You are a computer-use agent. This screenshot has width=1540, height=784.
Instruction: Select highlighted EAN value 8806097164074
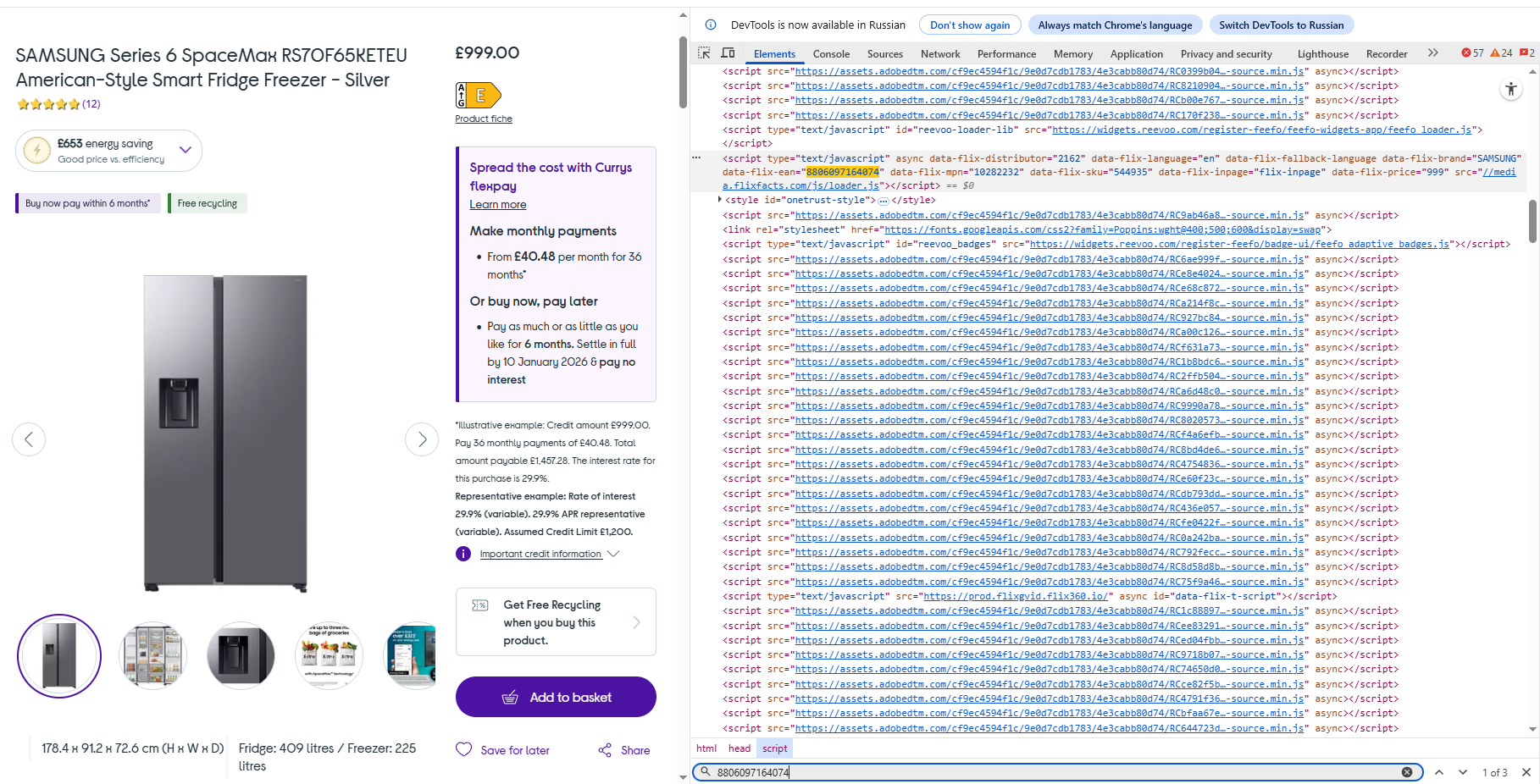click(x=842, y=172)
